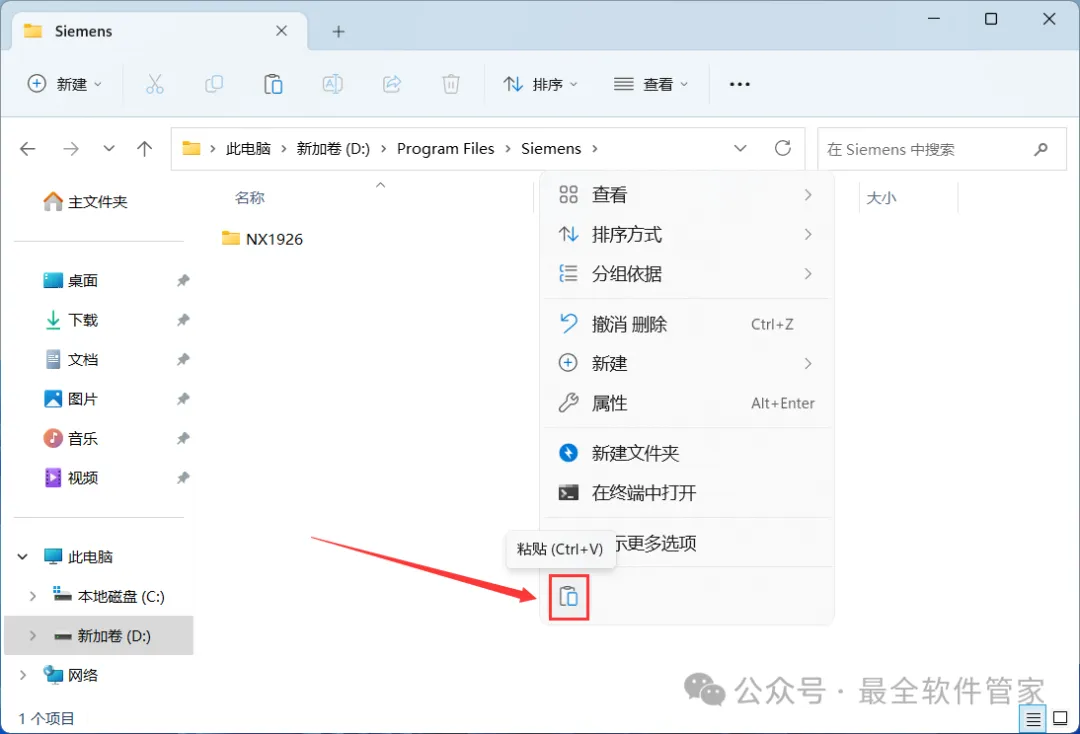The height and width of the screenshot is (734, 1080).
Task: Click Program Files in address breadcrumb
Action: (446, 149)
